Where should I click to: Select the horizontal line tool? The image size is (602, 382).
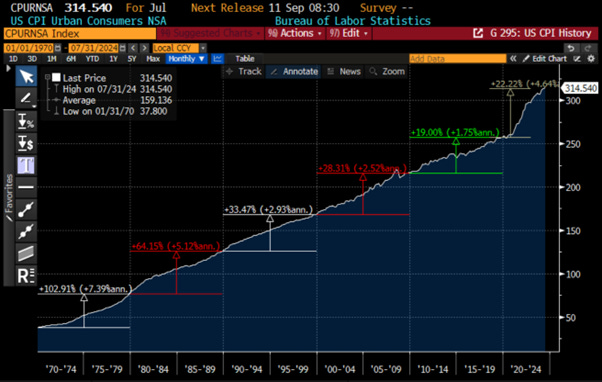tap(26, 187)
